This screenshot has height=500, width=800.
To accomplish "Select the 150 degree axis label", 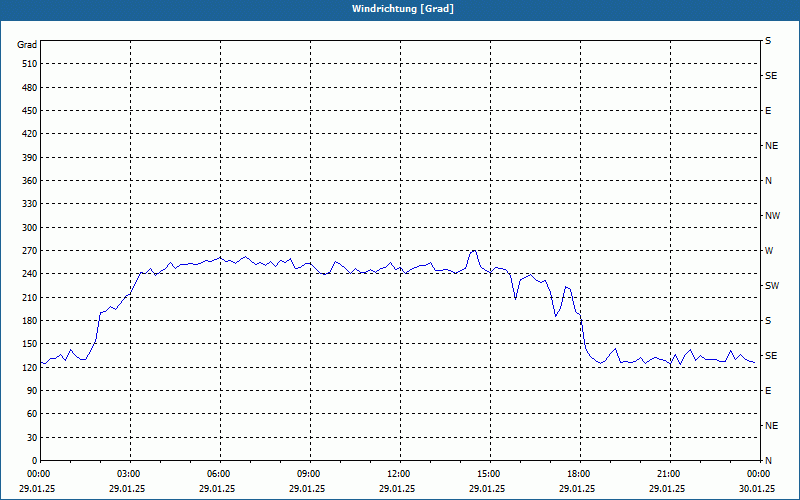I will coord(30,344).
